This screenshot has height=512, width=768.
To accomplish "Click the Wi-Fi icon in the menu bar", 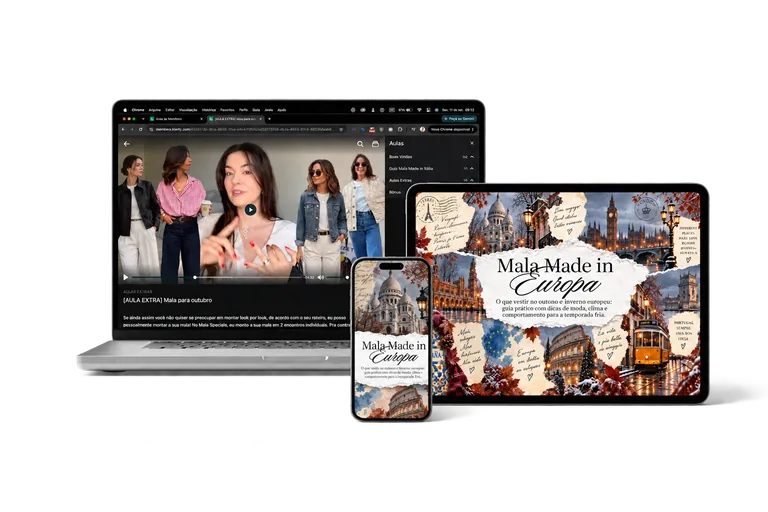I will point(419,110).
